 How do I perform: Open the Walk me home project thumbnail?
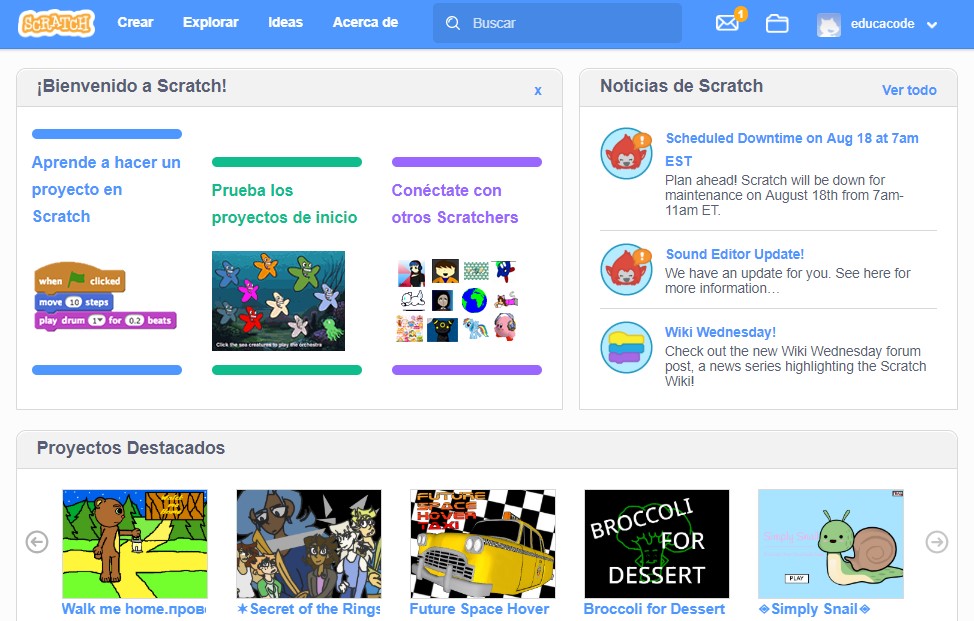[135, 544]
